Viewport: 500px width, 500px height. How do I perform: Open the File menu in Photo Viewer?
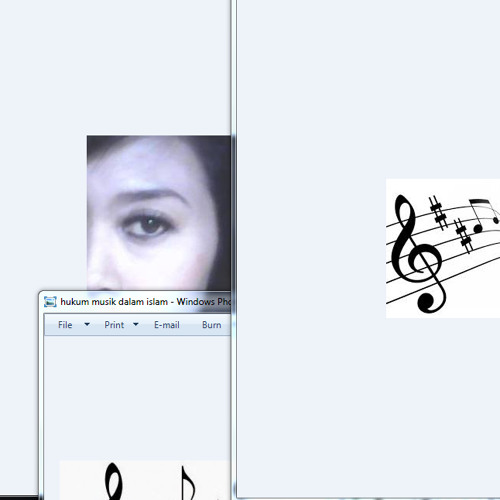point(65,325)
